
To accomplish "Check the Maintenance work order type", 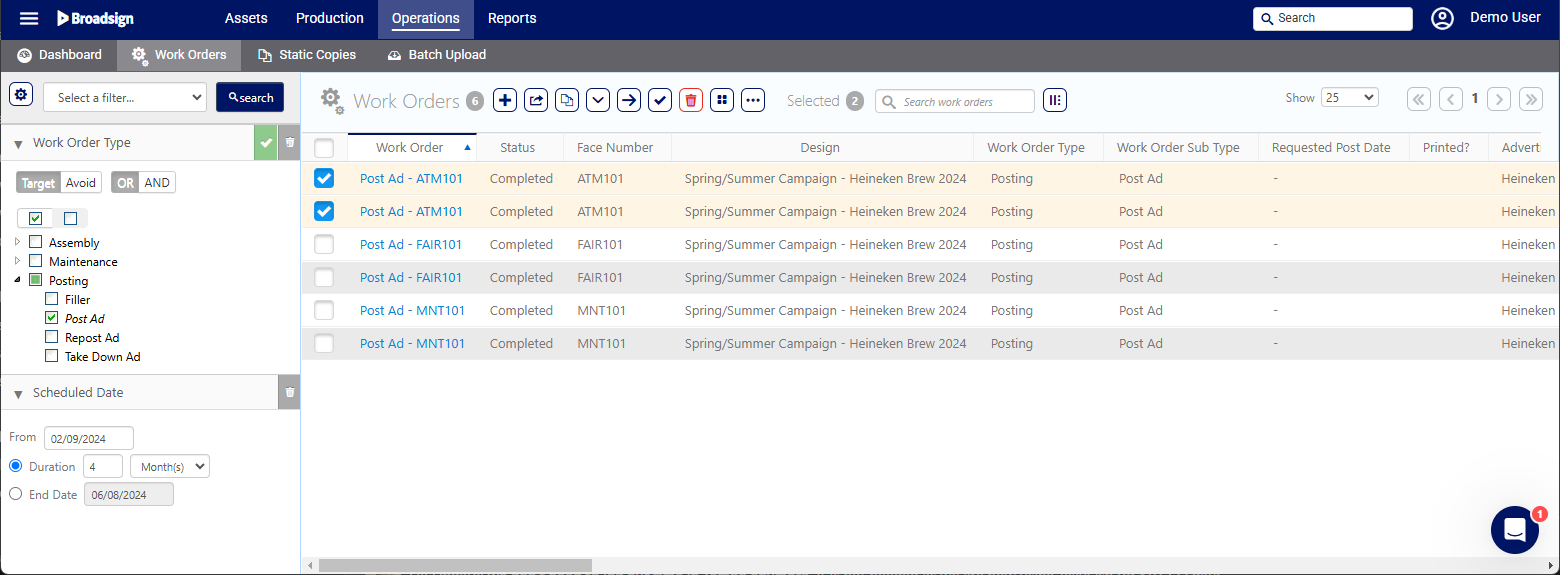I will tap(36, 261).
